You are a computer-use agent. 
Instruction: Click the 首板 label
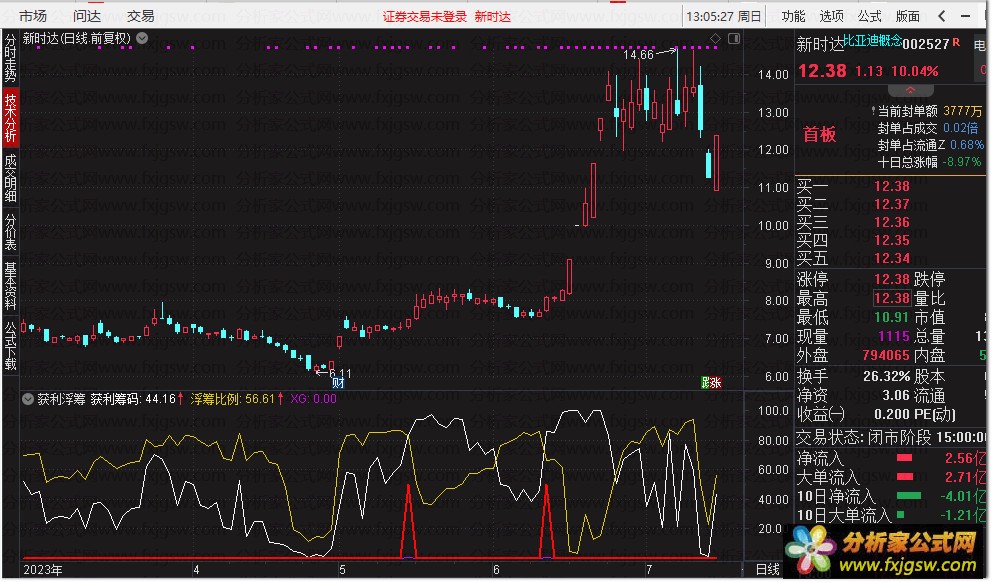pos(819,134)
